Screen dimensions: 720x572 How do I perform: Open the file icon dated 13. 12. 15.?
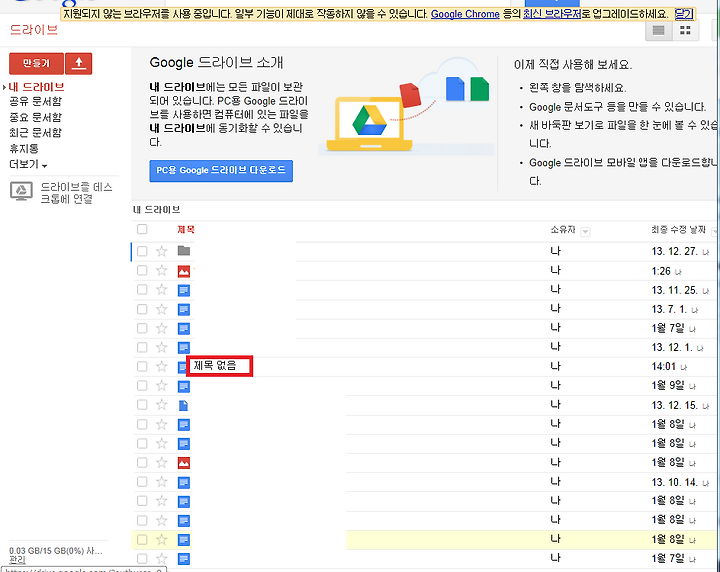pyautogui.click(x=183, y=405)
